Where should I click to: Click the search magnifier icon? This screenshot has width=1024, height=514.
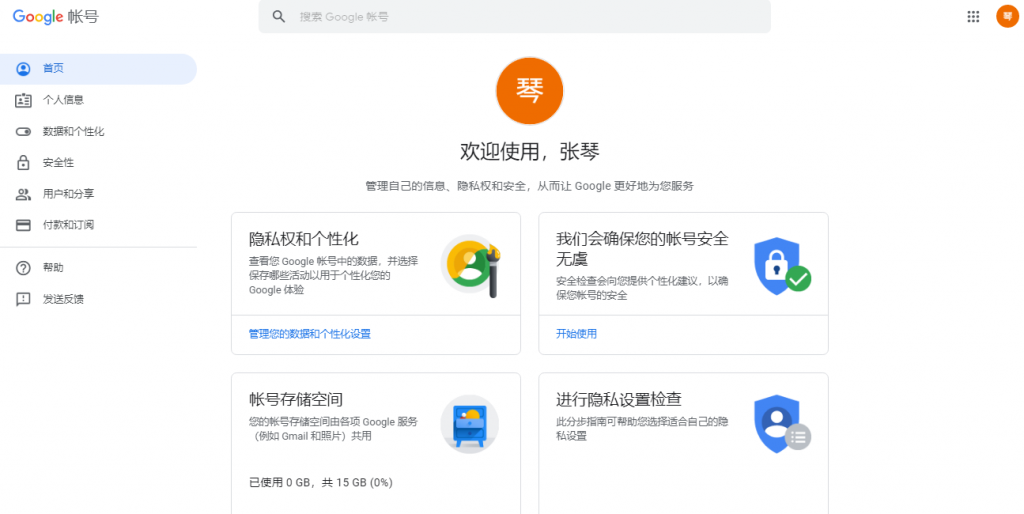point(279,16)
